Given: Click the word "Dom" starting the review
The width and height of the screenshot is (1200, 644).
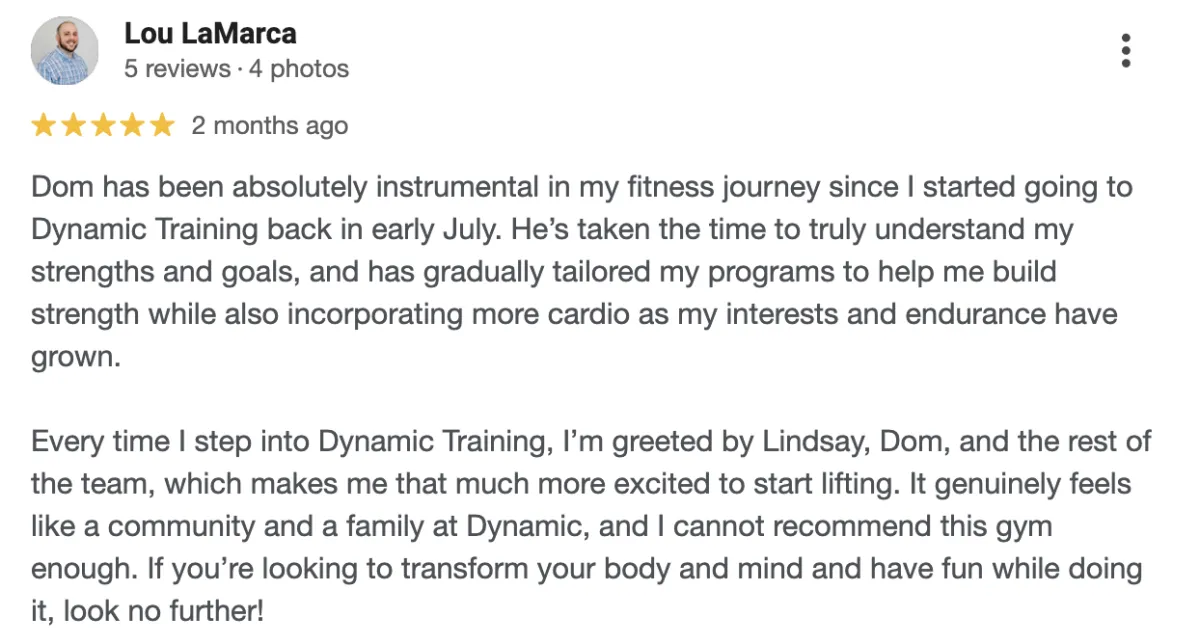Looking at the screenshot, I should click(57, 187).
